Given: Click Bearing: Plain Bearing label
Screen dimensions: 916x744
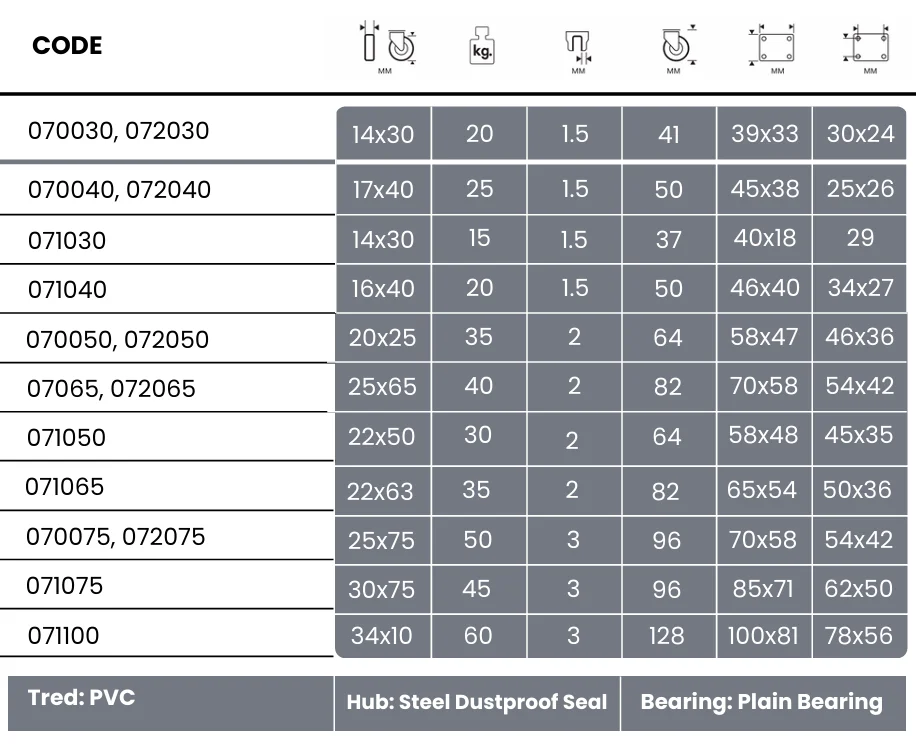Looking at the screenshot, I should (x=761, y=702).
